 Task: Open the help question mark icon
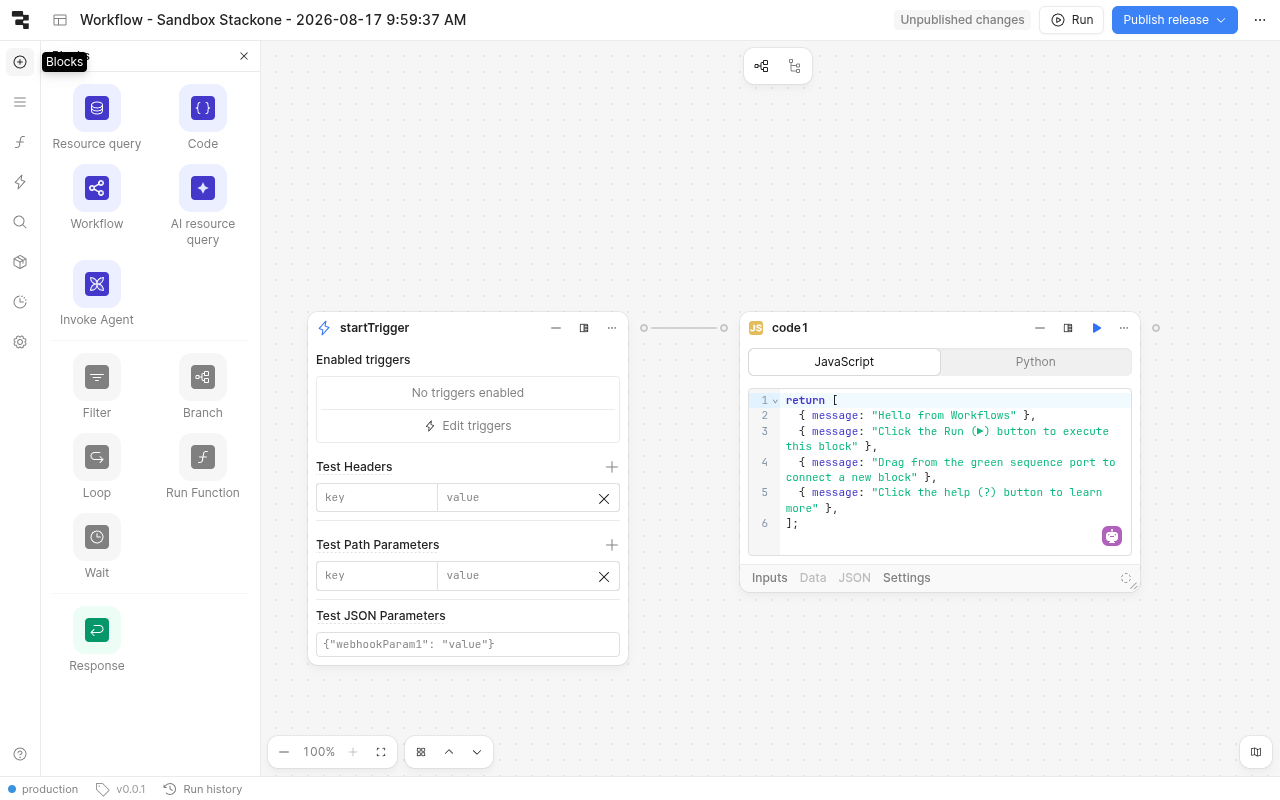(x=20, y=754)
